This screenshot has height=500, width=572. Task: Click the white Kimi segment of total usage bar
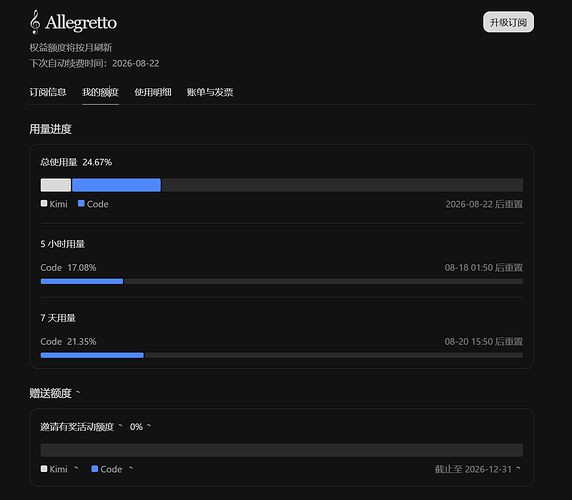click(56, 185)
